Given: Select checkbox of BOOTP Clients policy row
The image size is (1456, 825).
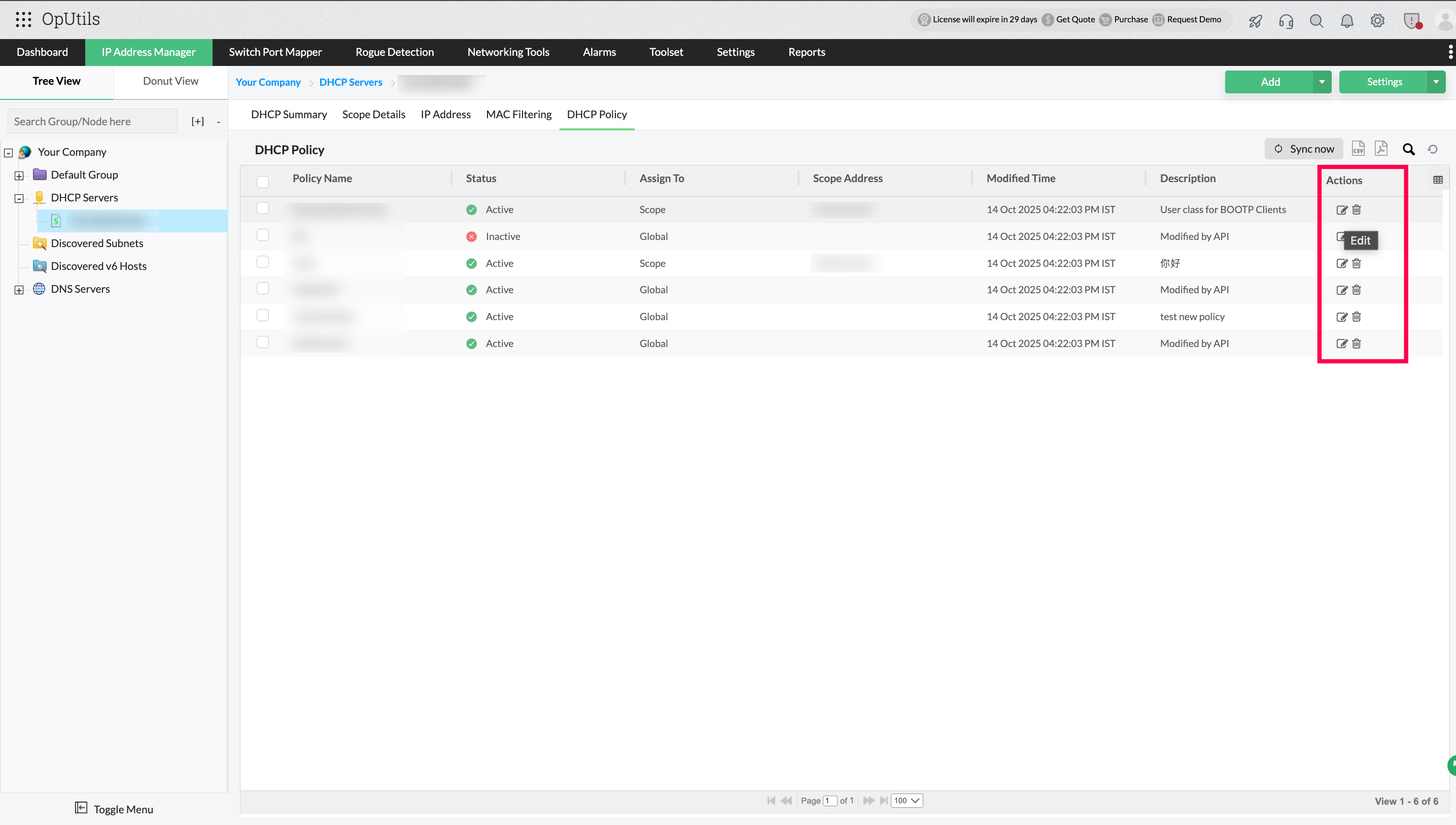Looking at the screenshot, I should tap(262, 209).
